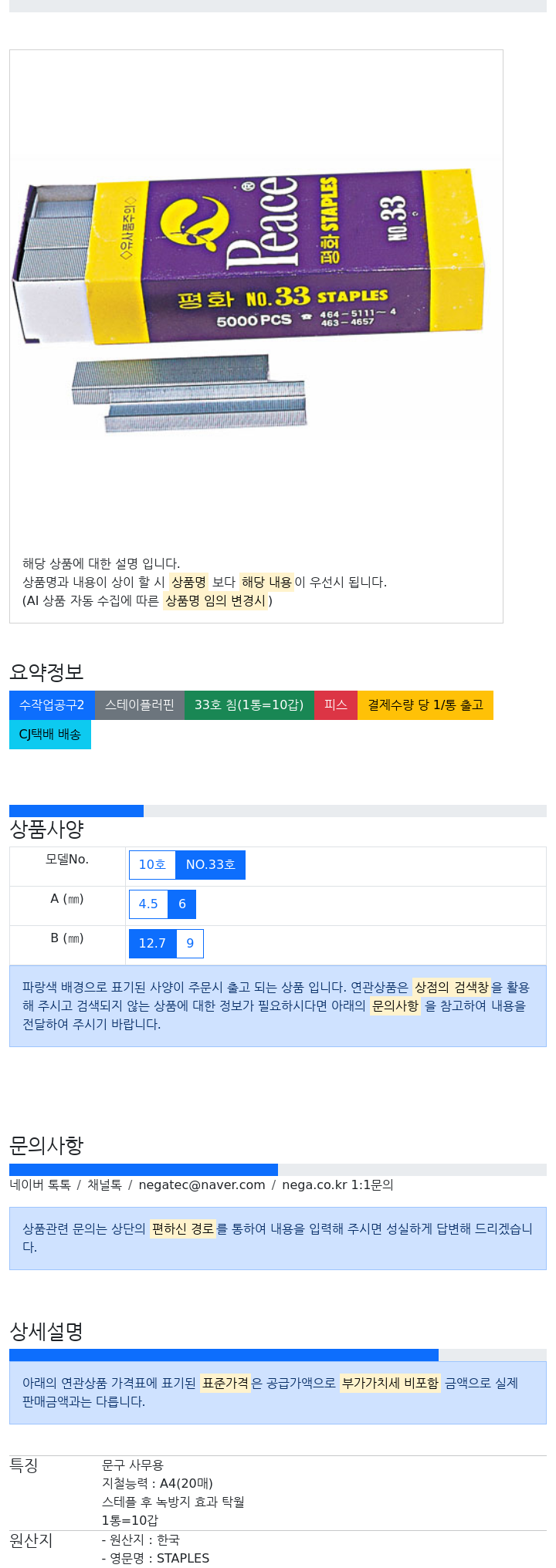Pick the 12.7 option for B (mm)
The image size is (556, 1568).
tap(152, 944)
